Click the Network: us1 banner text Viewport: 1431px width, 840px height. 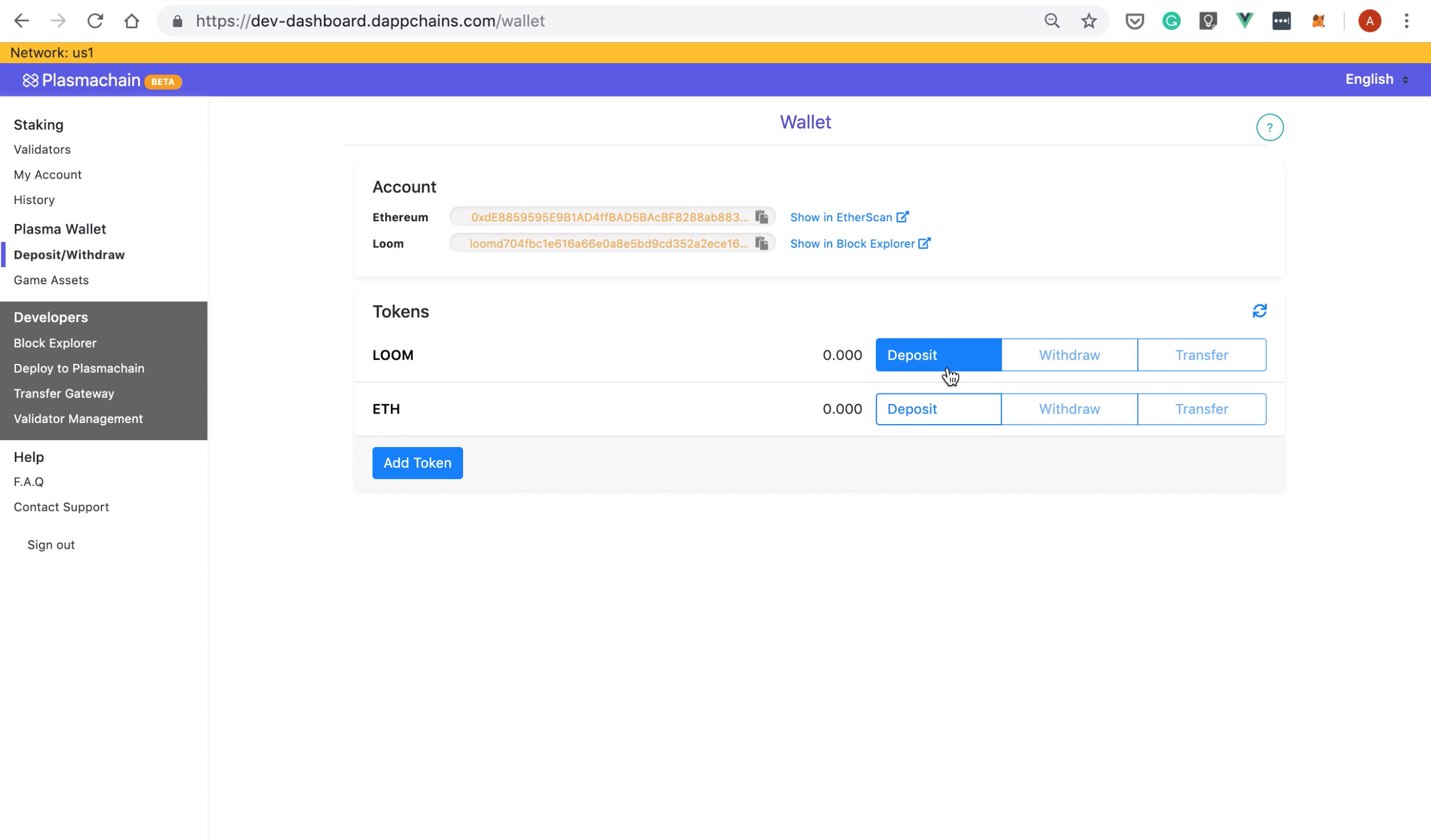pyautogui.click(x=52, y=53)
